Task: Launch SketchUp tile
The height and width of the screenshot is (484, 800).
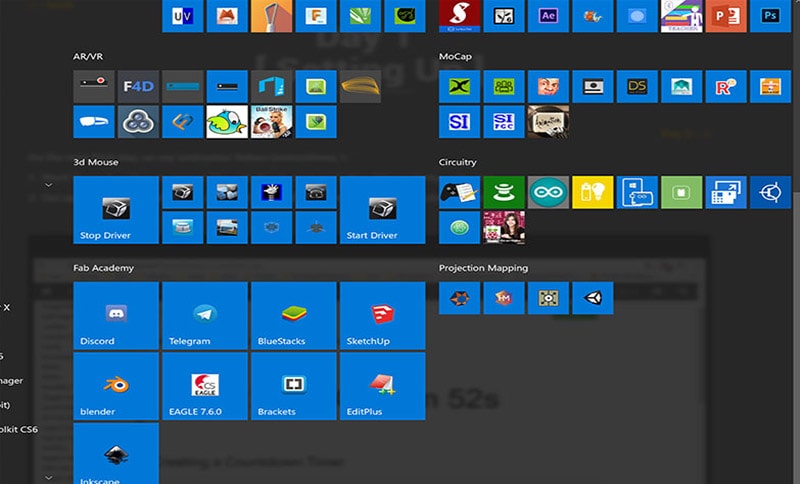Action: [x=382, y=316]
